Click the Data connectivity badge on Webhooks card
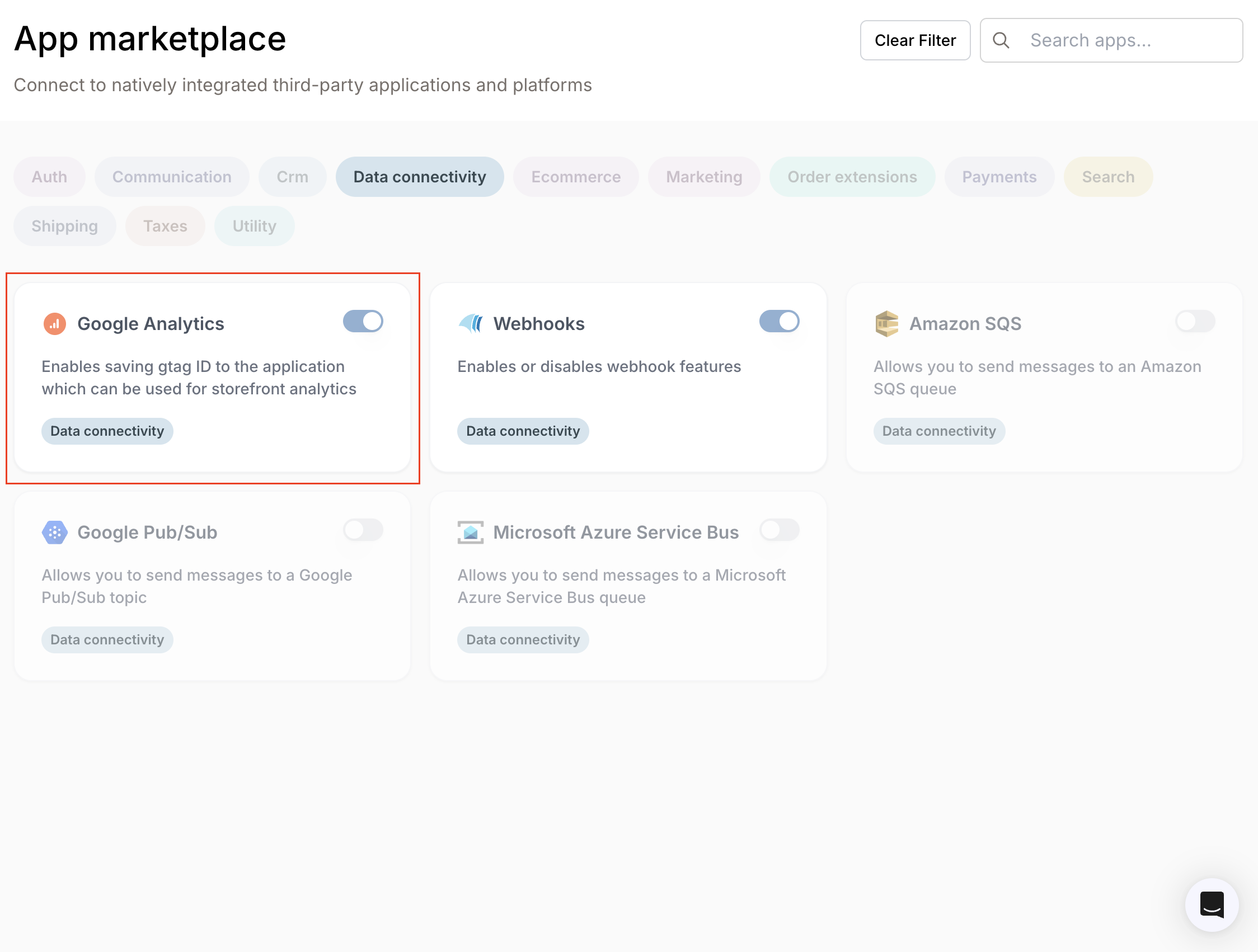This screenshot has width=1258, height=952. click(x=523, y=431)
